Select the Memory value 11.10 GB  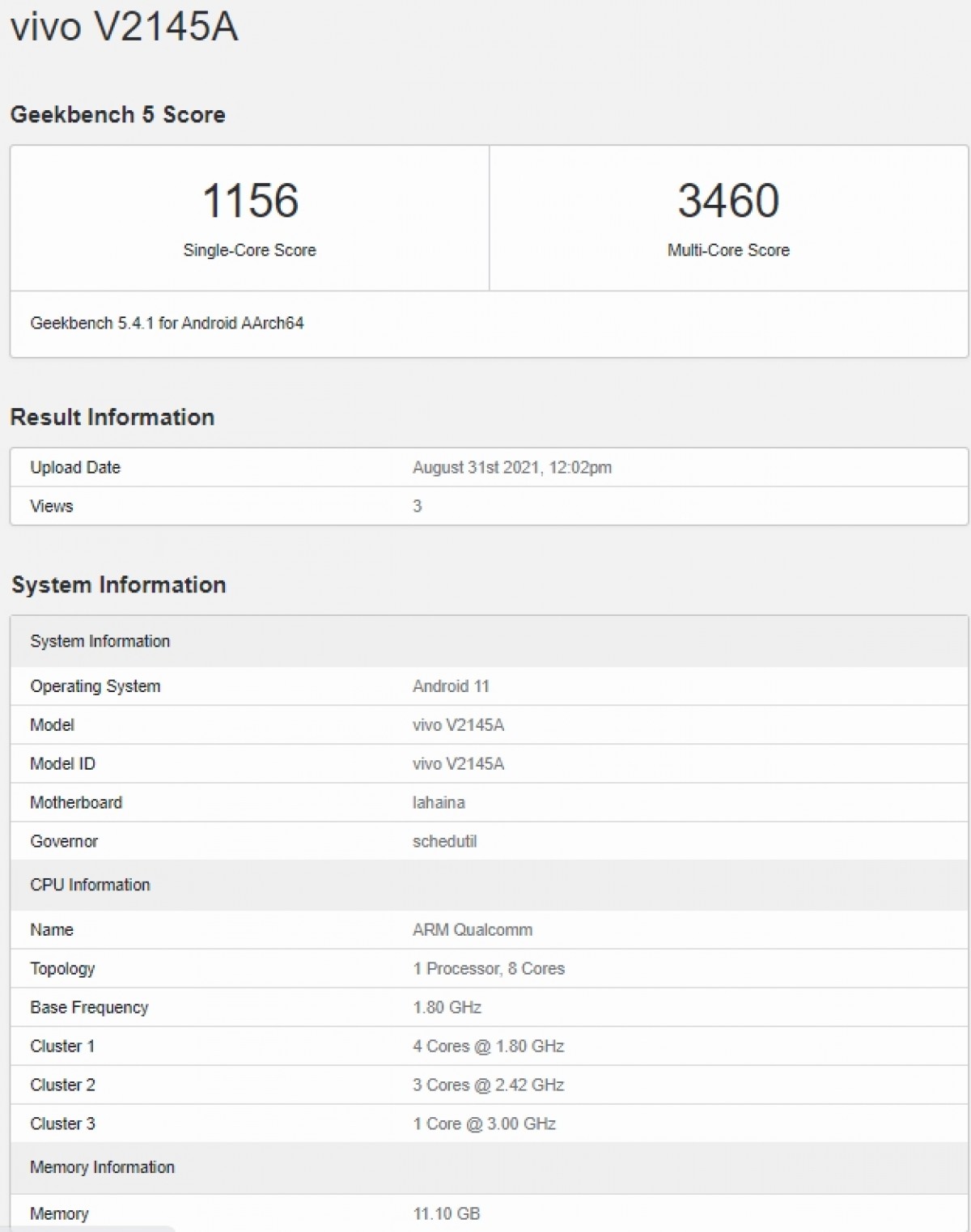point(446,1213)
